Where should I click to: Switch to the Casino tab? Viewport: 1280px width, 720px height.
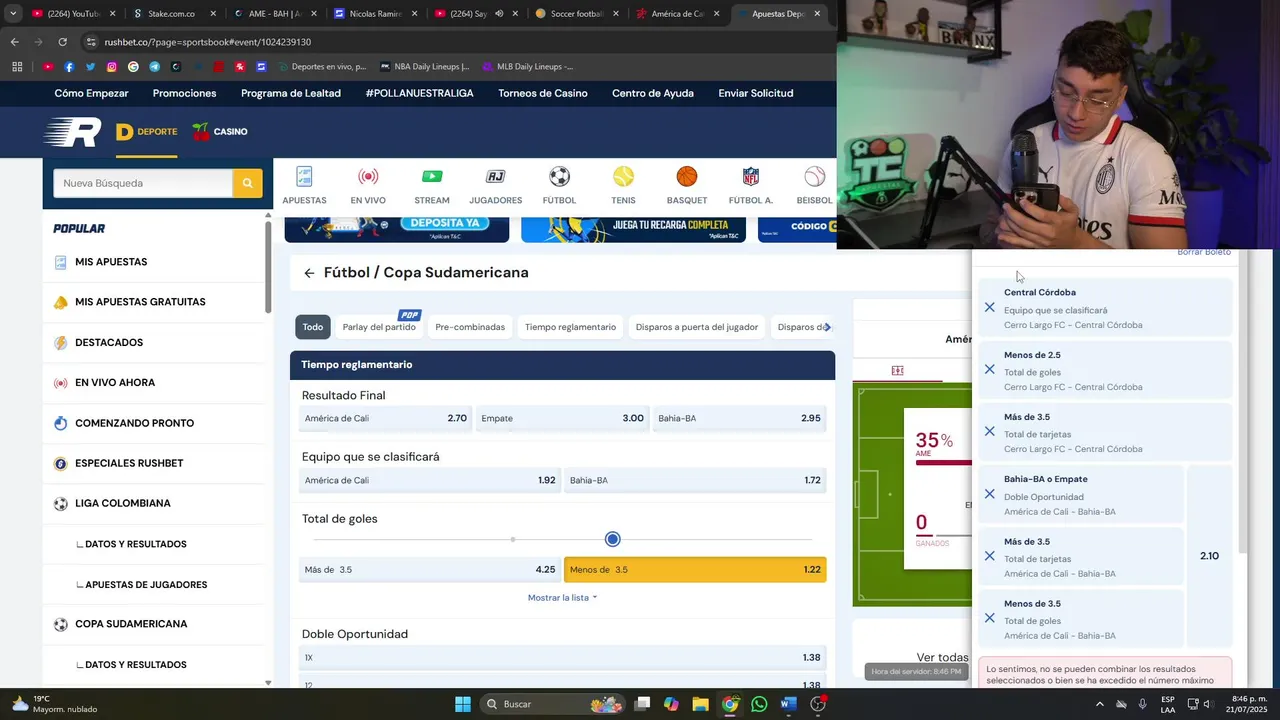click(x=220, y=132)
